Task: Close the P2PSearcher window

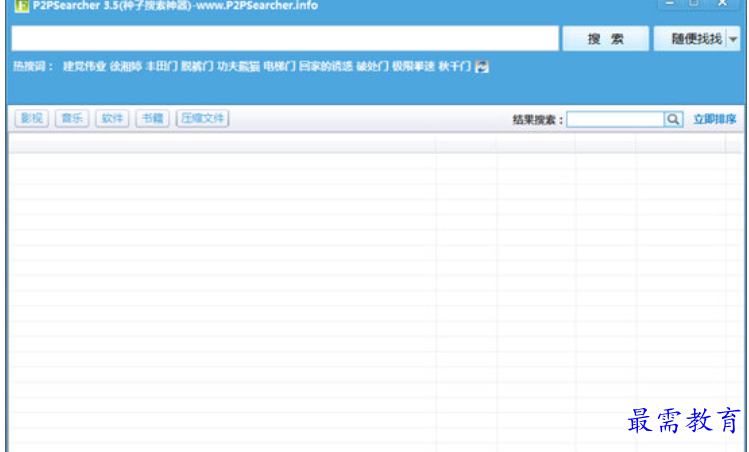Action: point(723,4)
